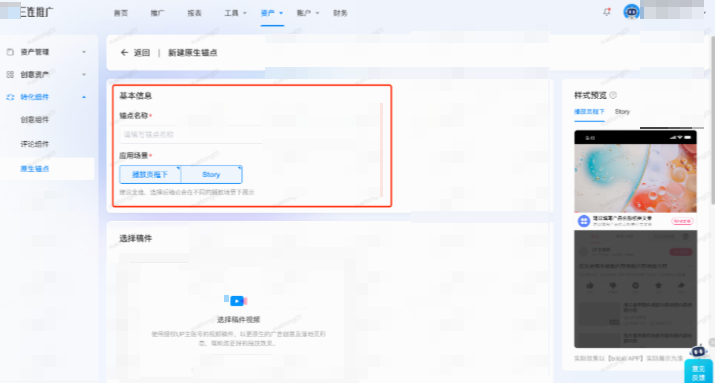715x383 pixels.
Task: Open the 账户 dropdown in the top nav
Action: click(308, 13)
